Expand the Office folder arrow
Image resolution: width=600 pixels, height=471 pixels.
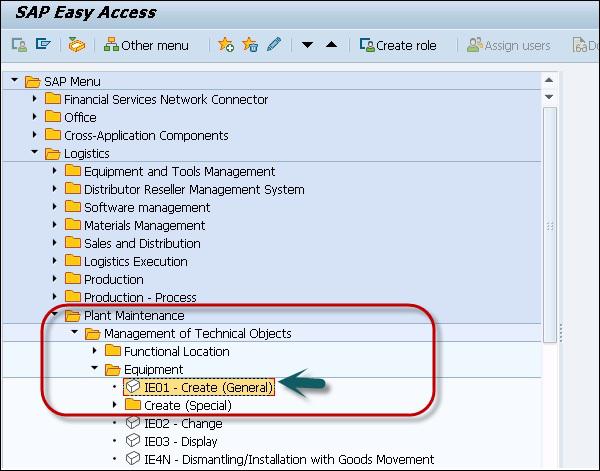(x=35, y=116)
